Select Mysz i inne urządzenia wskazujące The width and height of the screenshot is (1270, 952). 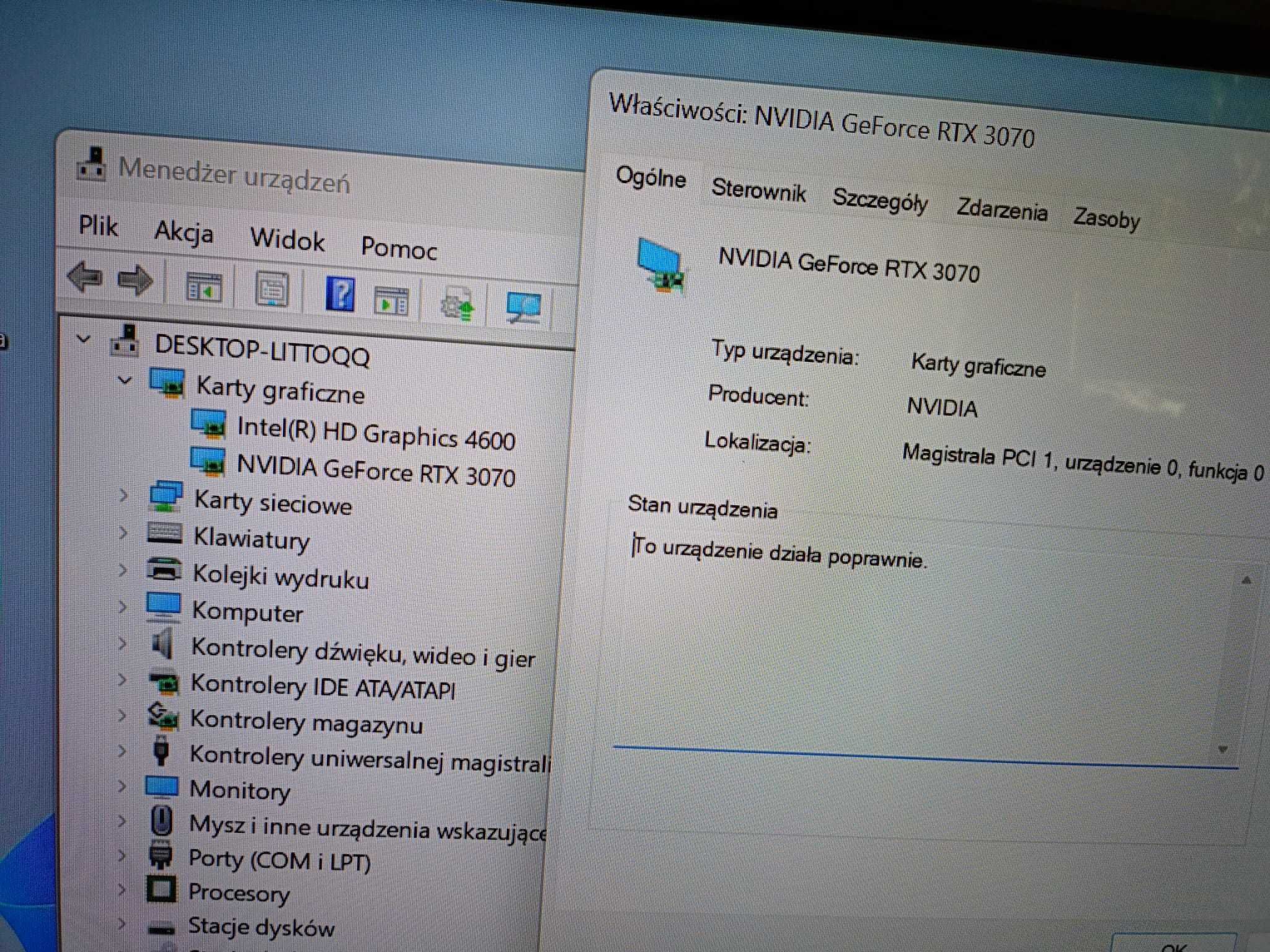pyautogui.click(x=368, y=829)
